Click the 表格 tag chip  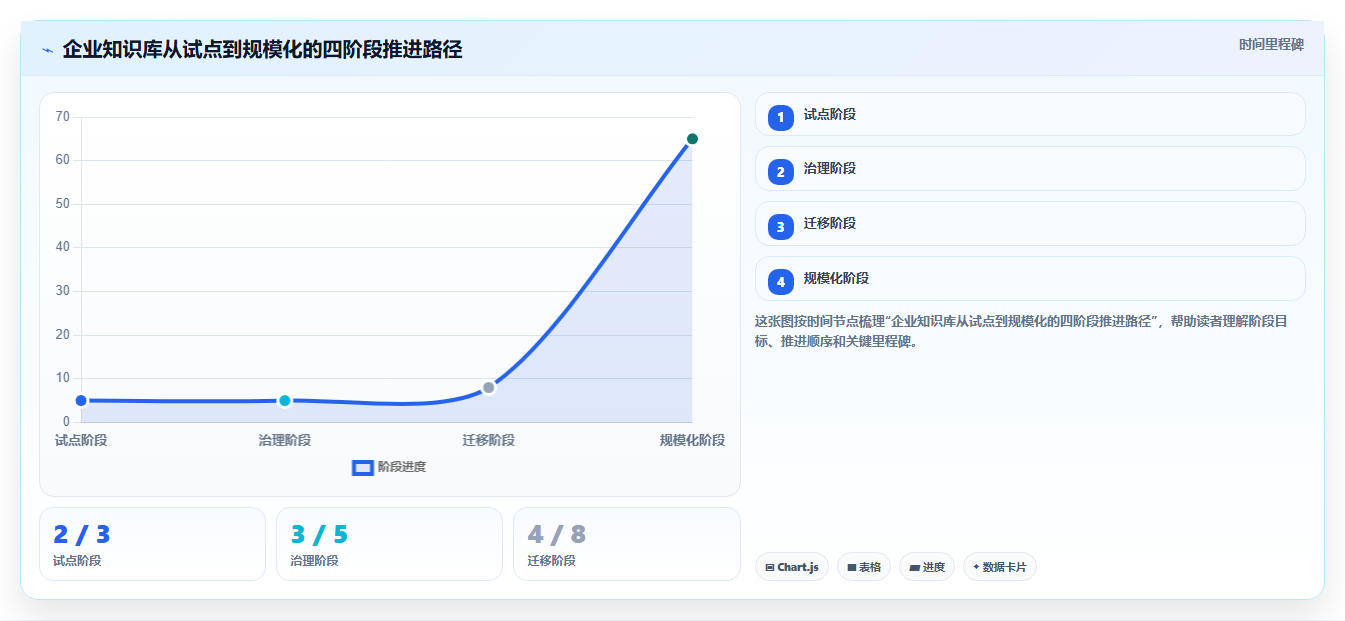(x=864, y=567)
